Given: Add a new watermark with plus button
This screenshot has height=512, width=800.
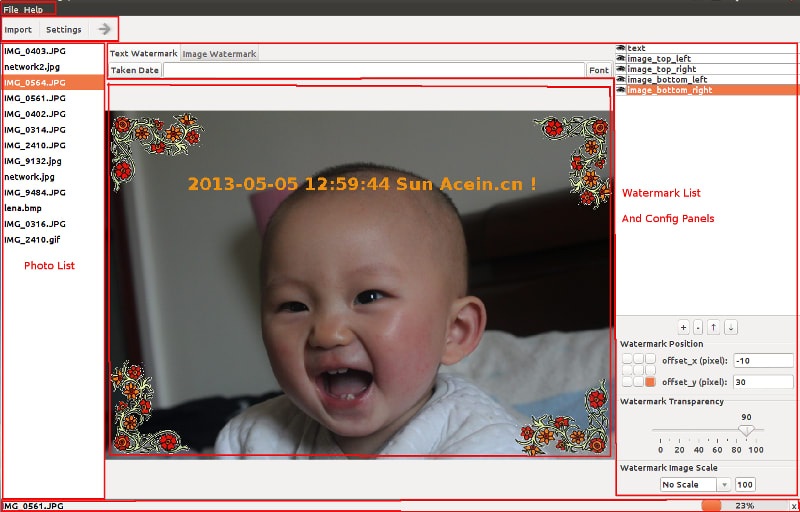Looking at the screenshot, I should (x=684, y=327).
